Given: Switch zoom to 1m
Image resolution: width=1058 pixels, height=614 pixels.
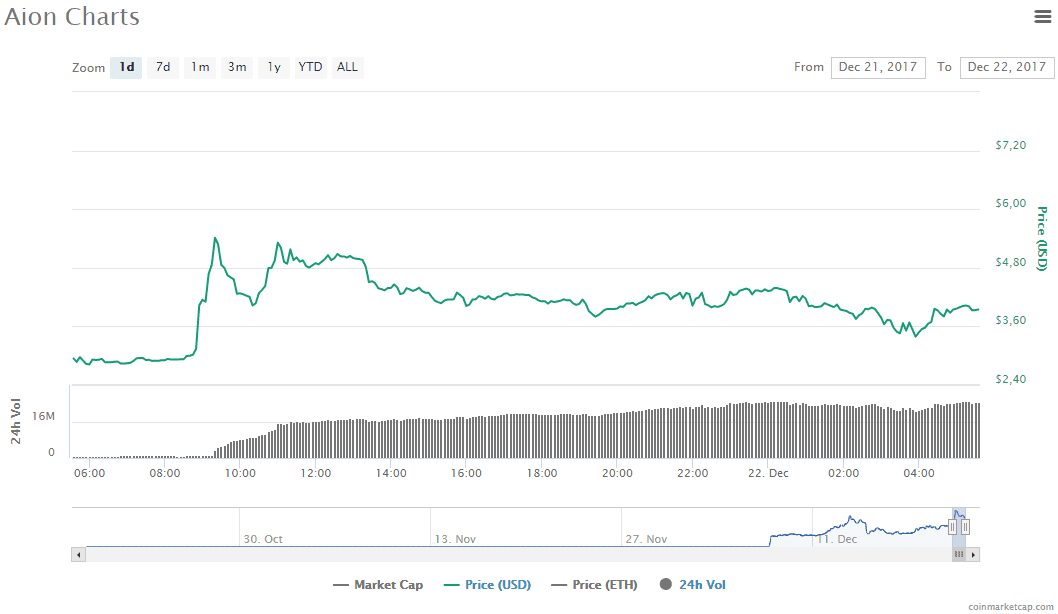Looking at the screenshot, I should [x=200, y=67].
